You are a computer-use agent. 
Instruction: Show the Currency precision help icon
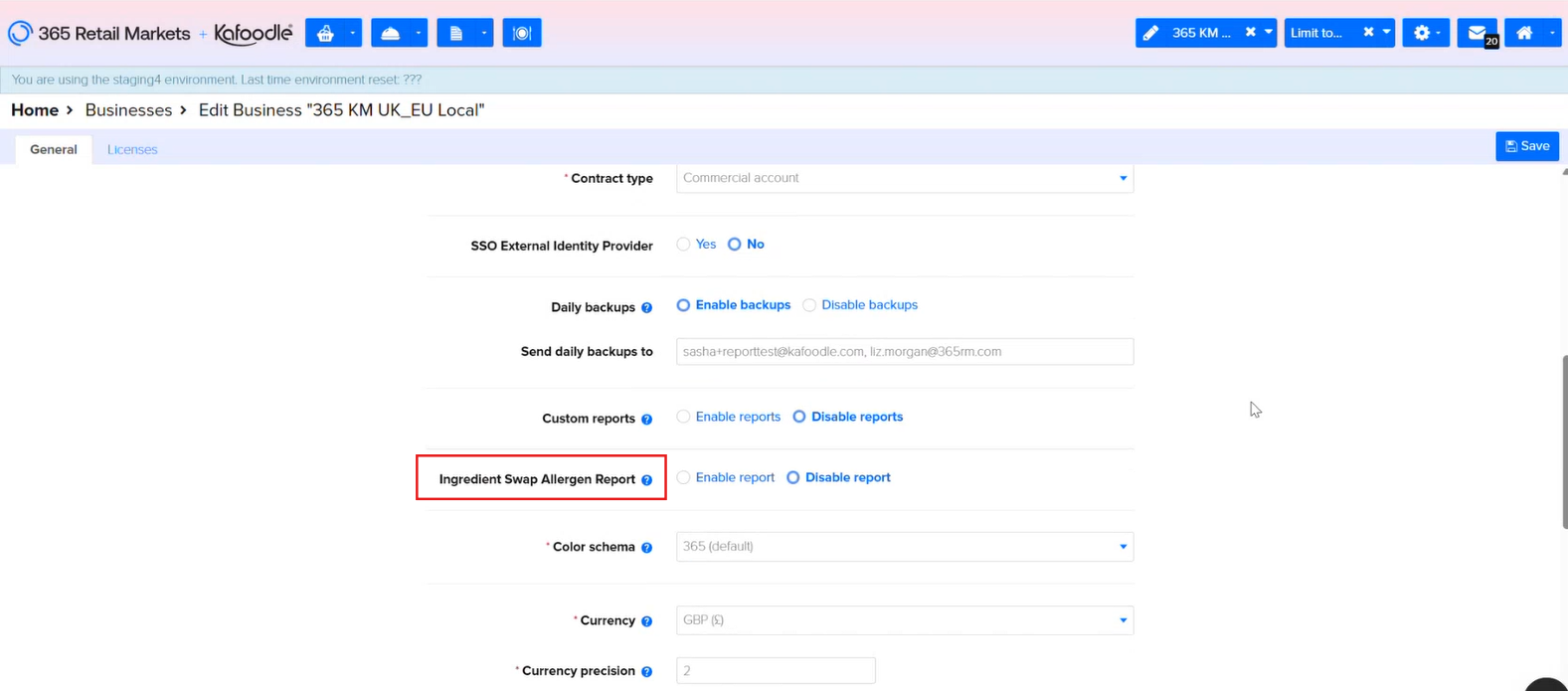click(647, 672)
